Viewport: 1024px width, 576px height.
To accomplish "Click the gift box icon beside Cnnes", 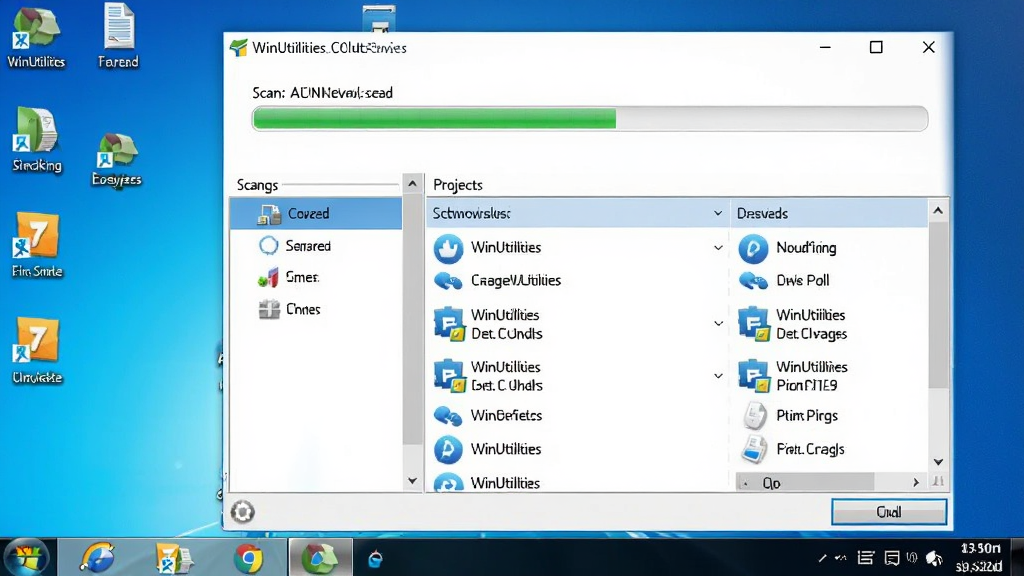I will (x=268, y=309).
